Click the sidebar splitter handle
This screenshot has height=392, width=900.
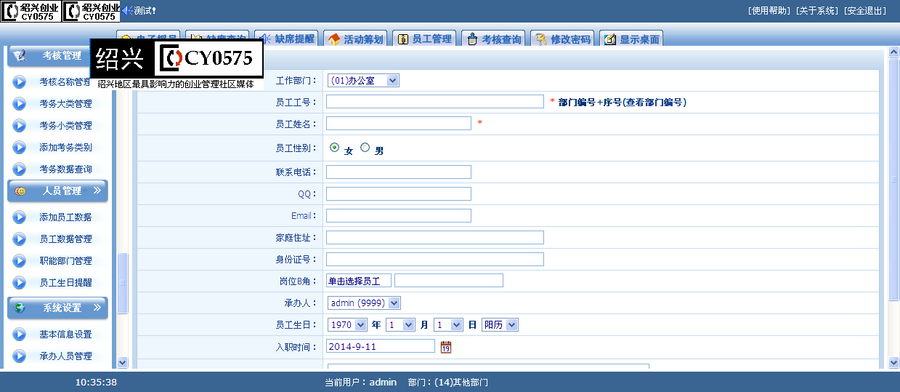(x=122, y=283)
